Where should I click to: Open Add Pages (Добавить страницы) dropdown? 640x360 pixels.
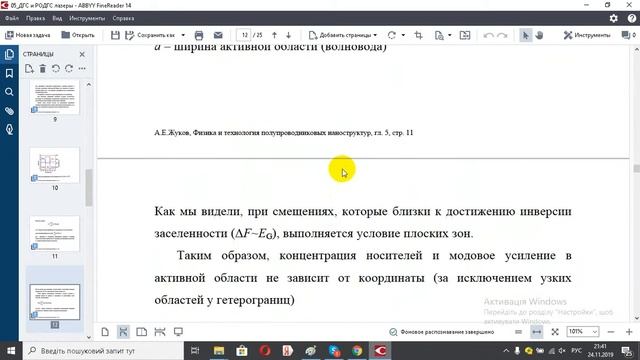343,35
